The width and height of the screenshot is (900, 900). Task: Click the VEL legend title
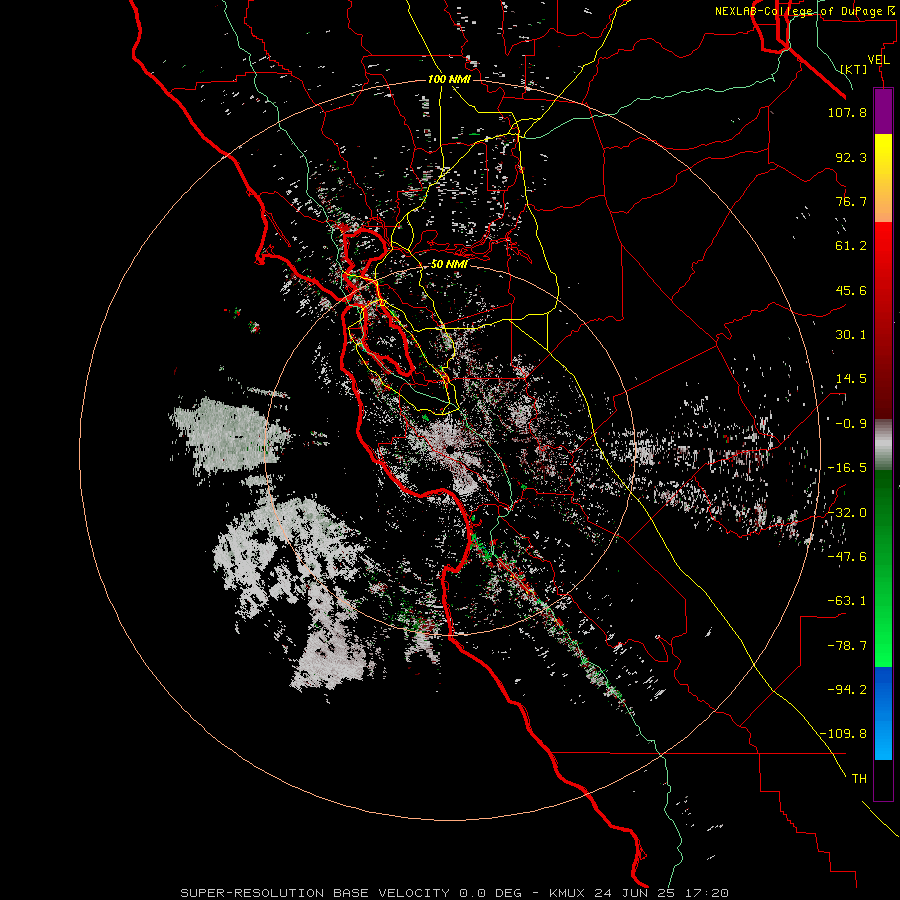tap(878, 60)
